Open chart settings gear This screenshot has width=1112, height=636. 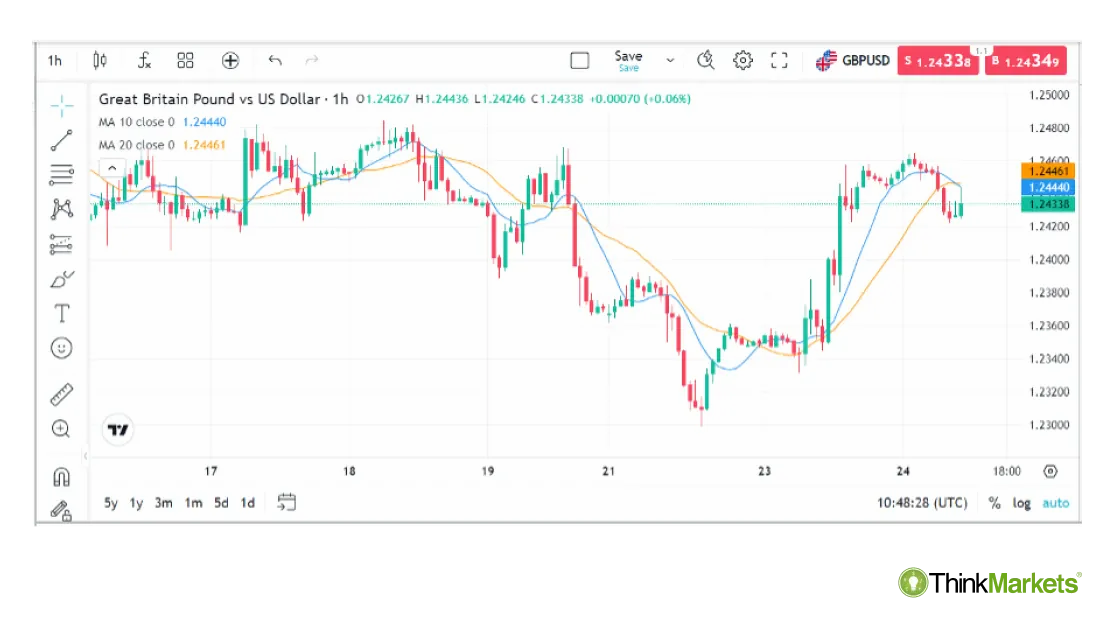click(x=743, y=60)
